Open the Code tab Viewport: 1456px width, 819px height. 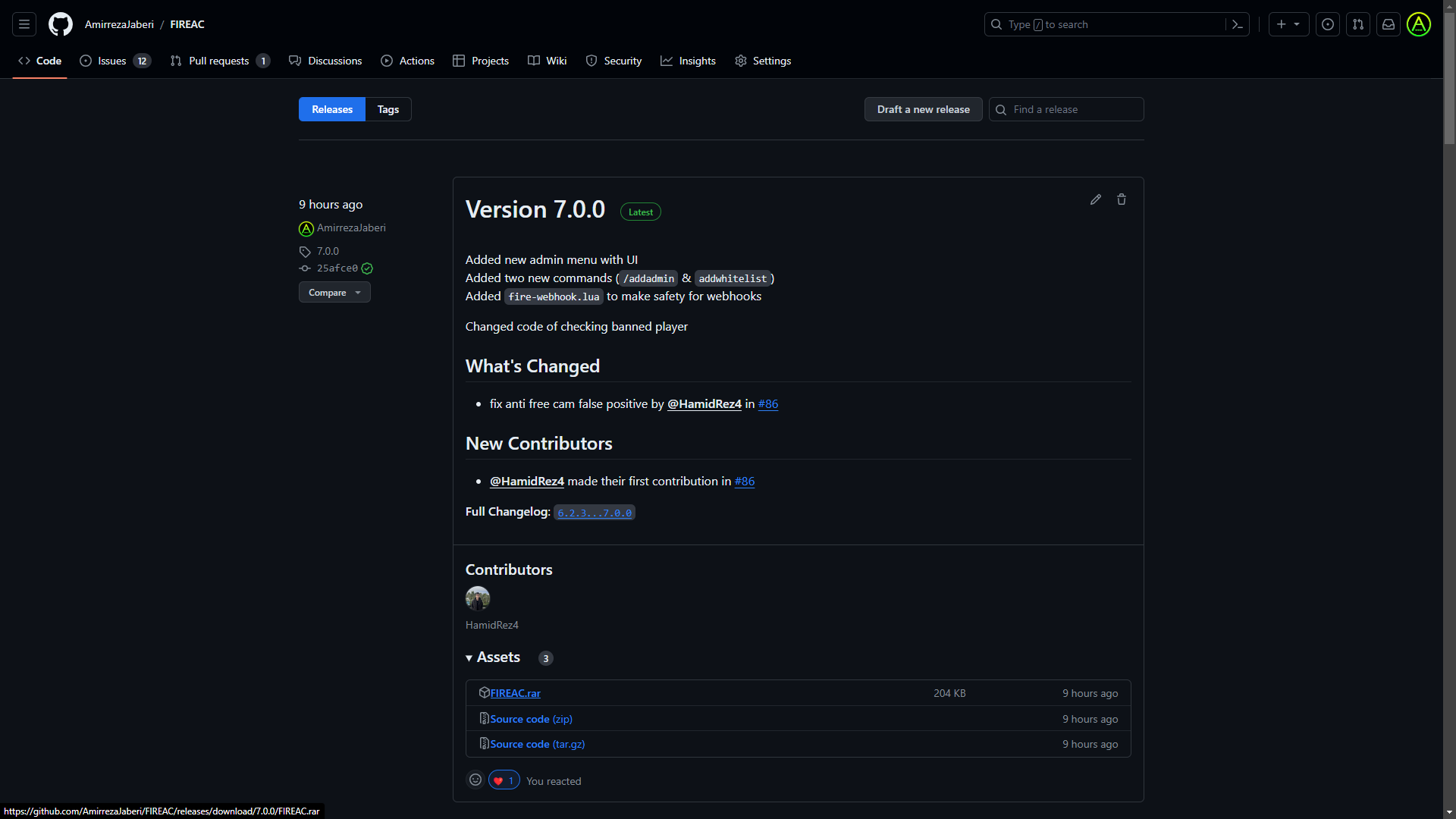click(40, 61)
